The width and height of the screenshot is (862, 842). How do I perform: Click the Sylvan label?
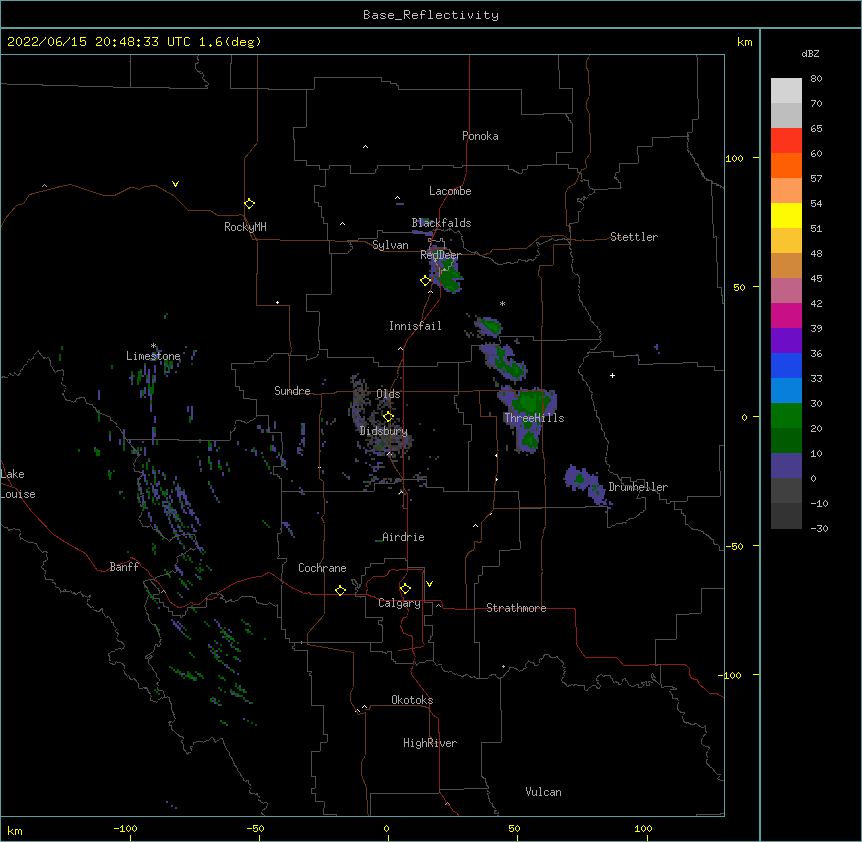click(390, 245)
